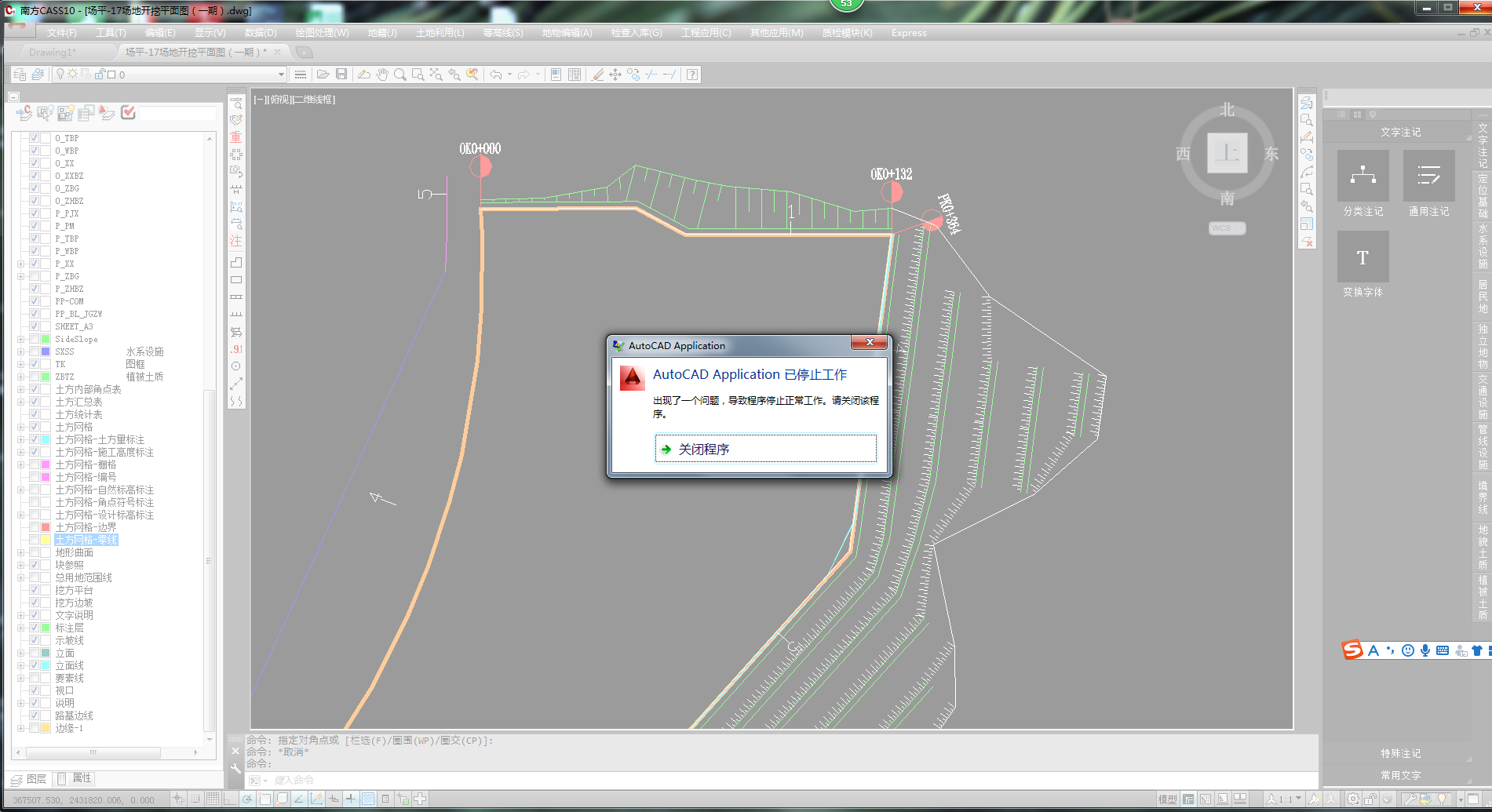The width and height of the screenshot is (1492, 812).
Task: Click the Move cross-arrows tool
Action: (615, 75)
